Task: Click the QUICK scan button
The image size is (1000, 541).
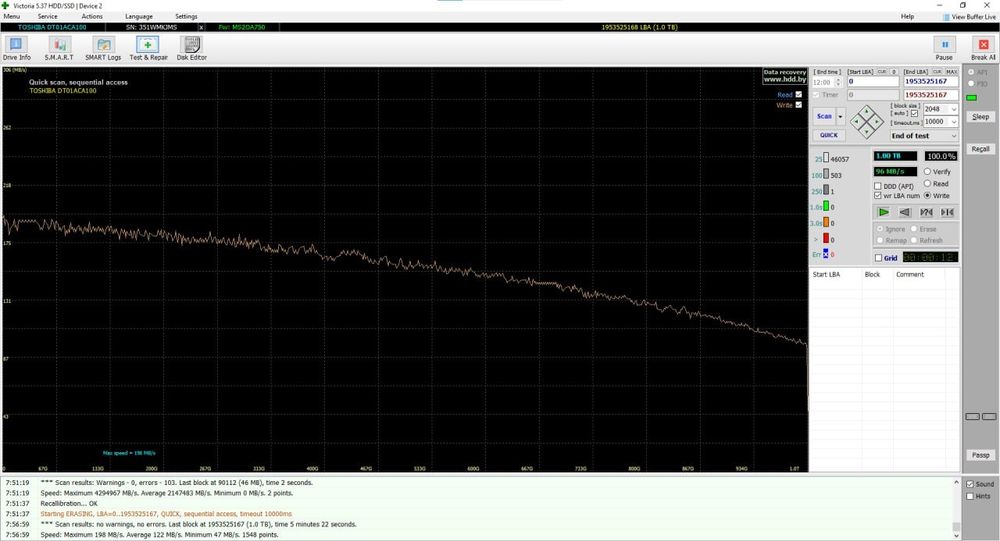Action: (x=829, y=135)
